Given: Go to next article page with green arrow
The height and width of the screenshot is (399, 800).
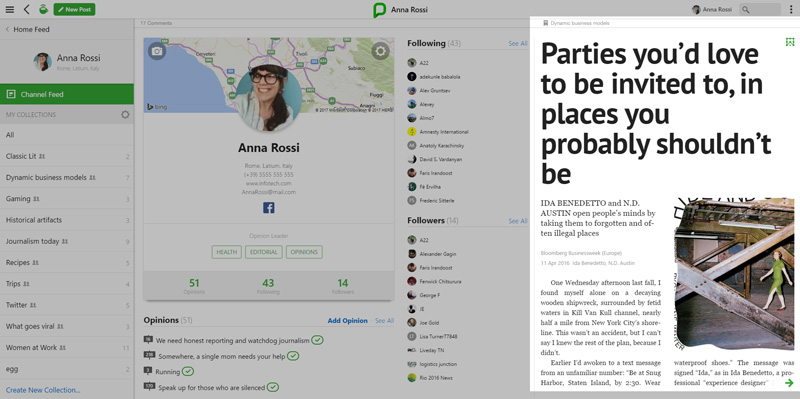Looking at the screenshot, I should click(x=789, y=383).
